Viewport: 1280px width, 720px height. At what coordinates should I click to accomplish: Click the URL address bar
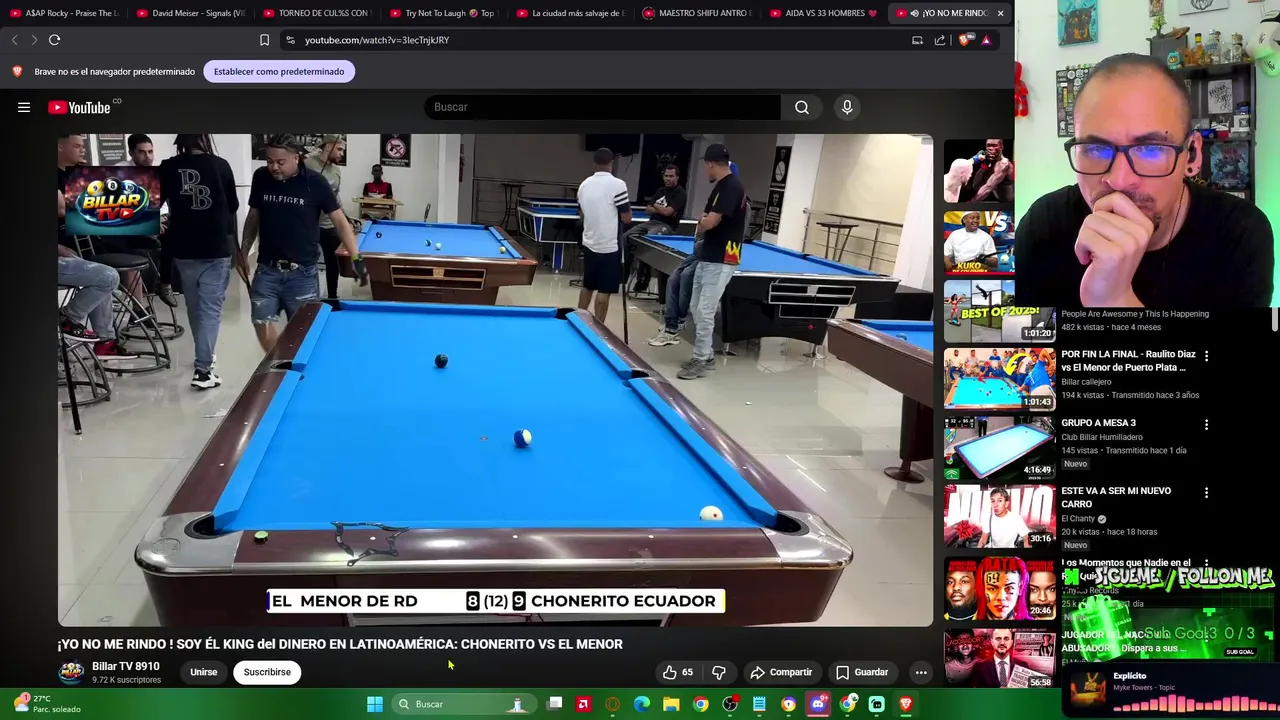pyautogui.click(x=590, y=40)
